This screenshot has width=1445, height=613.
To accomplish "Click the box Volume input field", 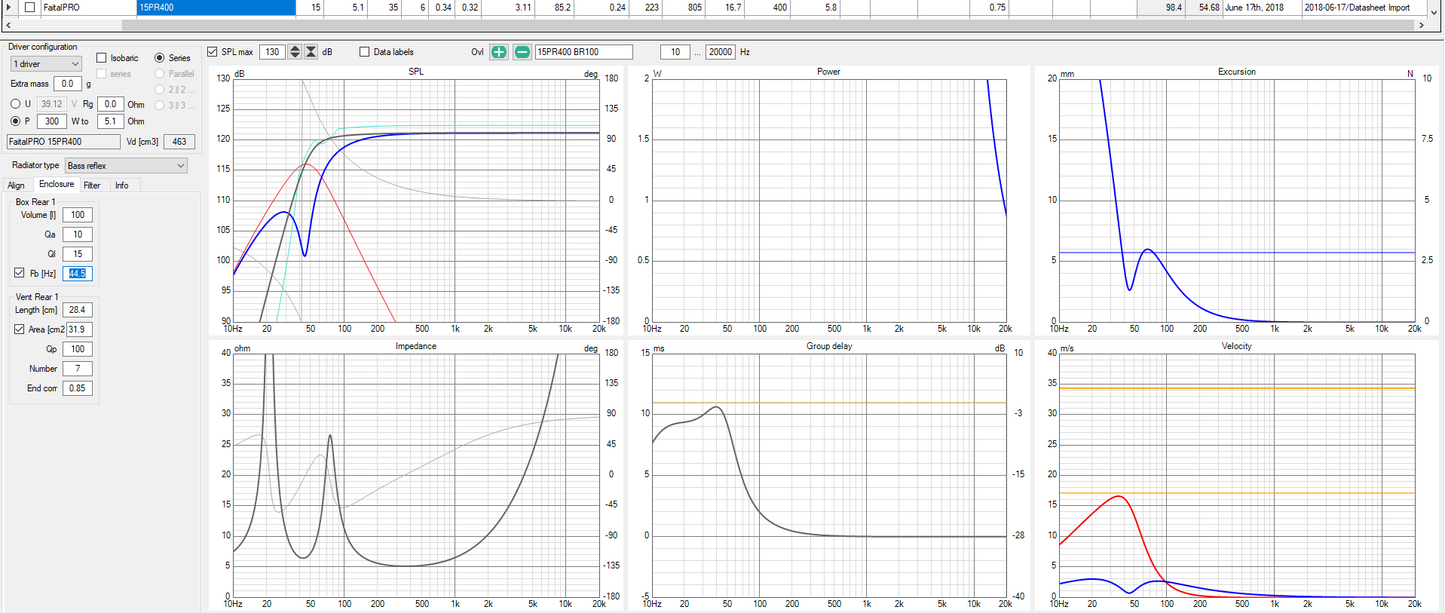I will click(77, 214).
